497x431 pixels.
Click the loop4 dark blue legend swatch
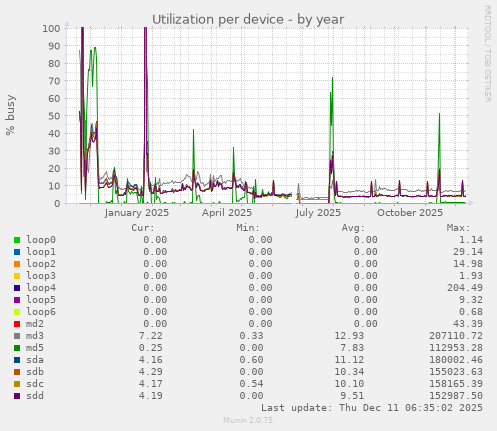click(x=17, y=288)
